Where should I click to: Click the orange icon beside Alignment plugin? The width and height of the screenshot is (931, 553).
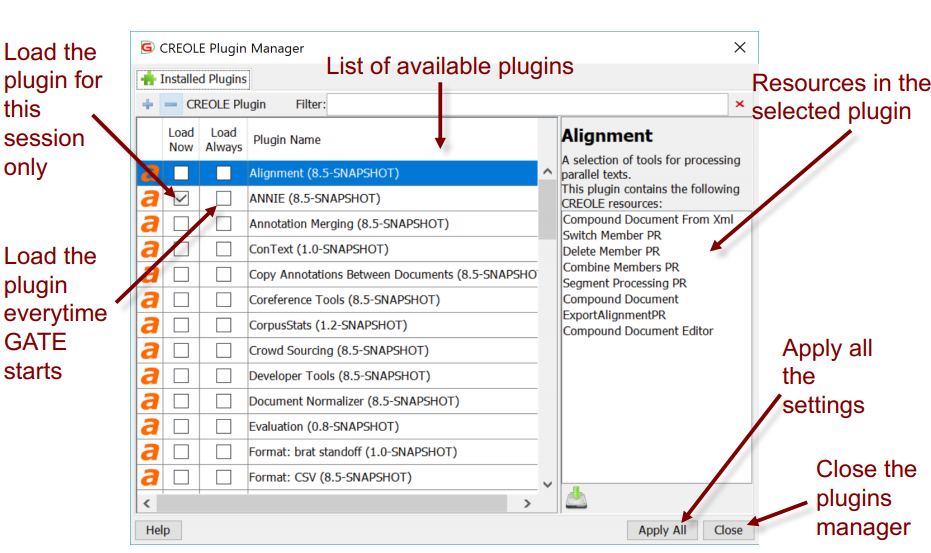(150, 173)
